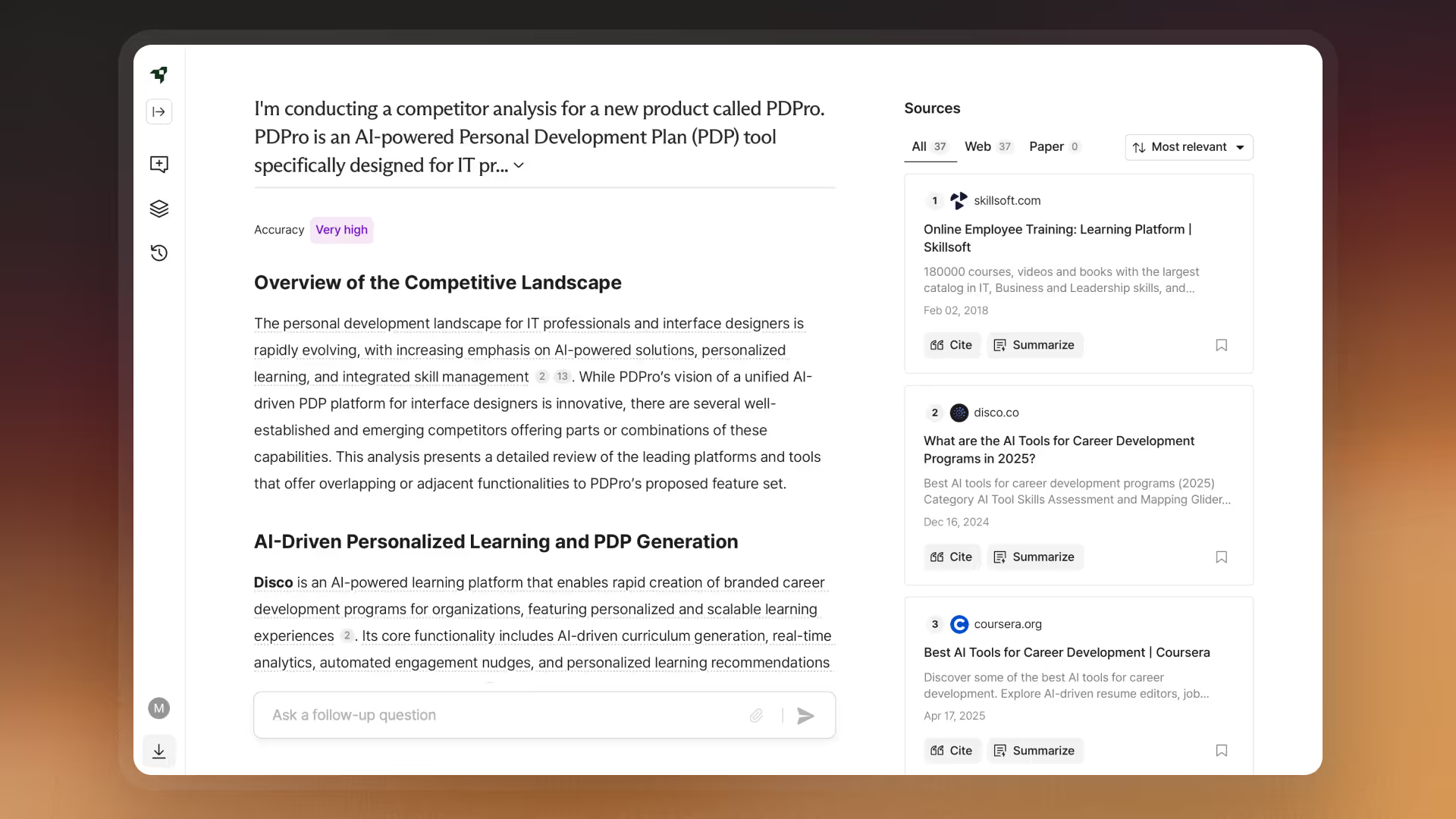Click the download icon at sidebar bottom
1456x819 pixels.
coord(158,752)
